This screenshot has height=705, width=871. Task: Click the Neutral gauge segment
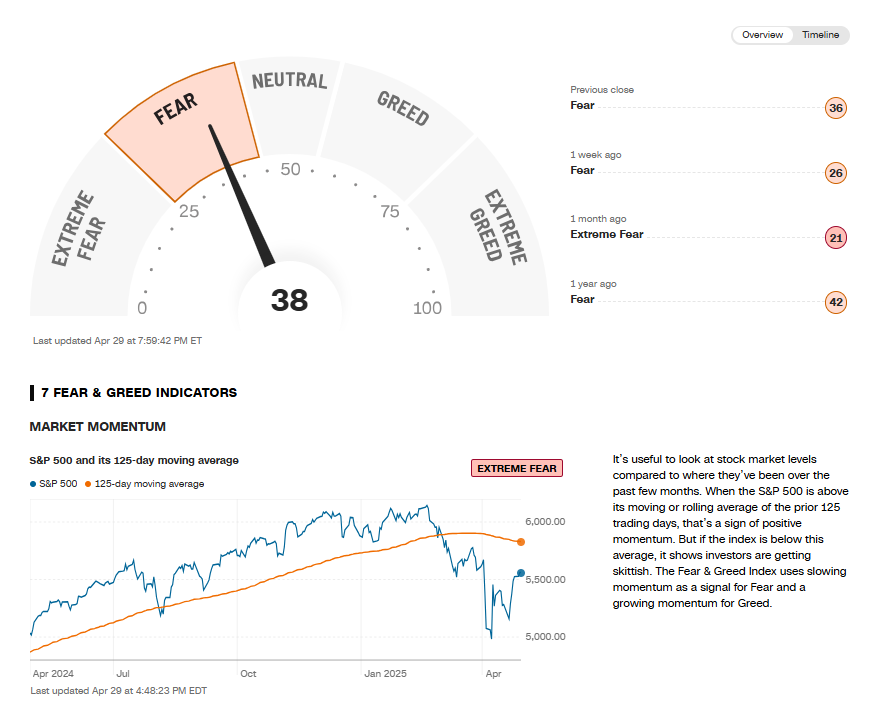pos(289,95)
